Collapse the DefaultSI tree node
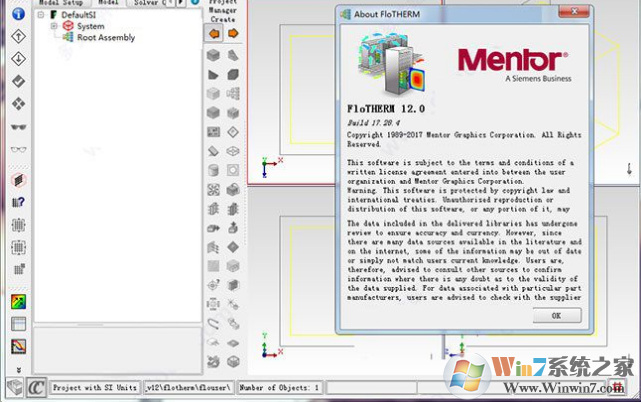The width and height of the screenshot is (641, 402). pyautogui.click(x=40, y=16)
